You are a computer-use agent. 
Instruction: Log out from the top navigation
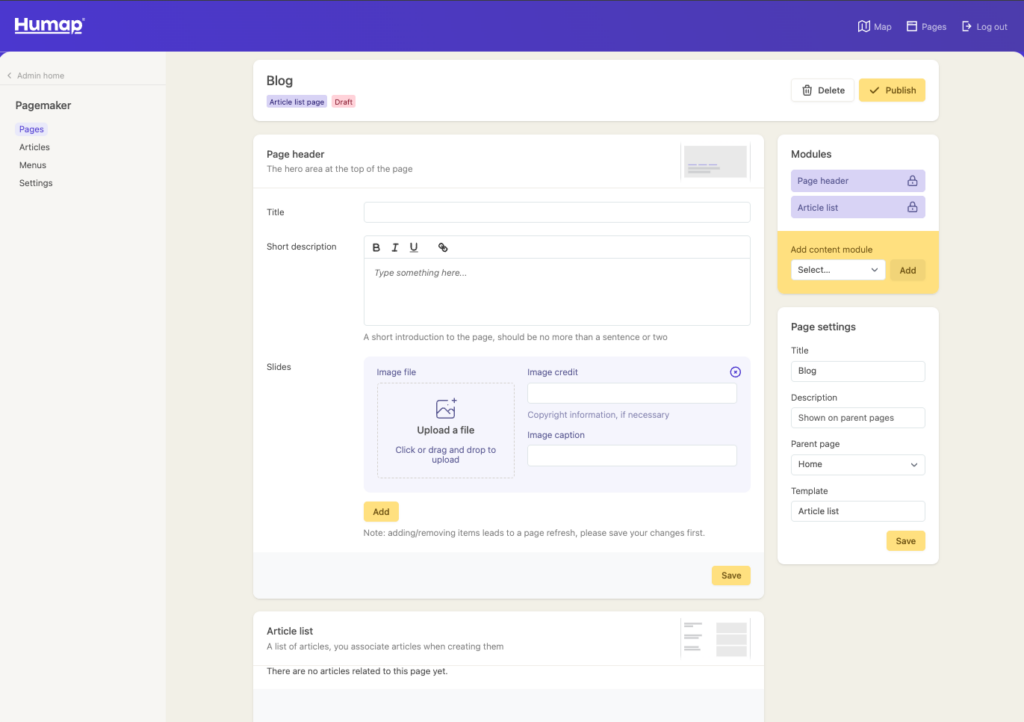pos(984,27)
